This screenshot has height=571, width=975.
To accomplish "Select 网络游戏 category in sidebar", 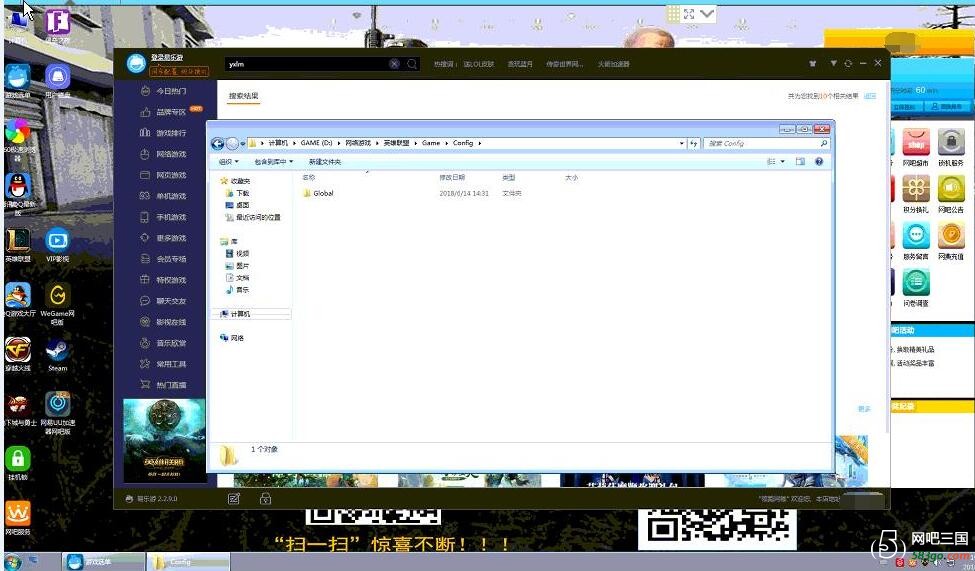I will click(x=164, y=154).
